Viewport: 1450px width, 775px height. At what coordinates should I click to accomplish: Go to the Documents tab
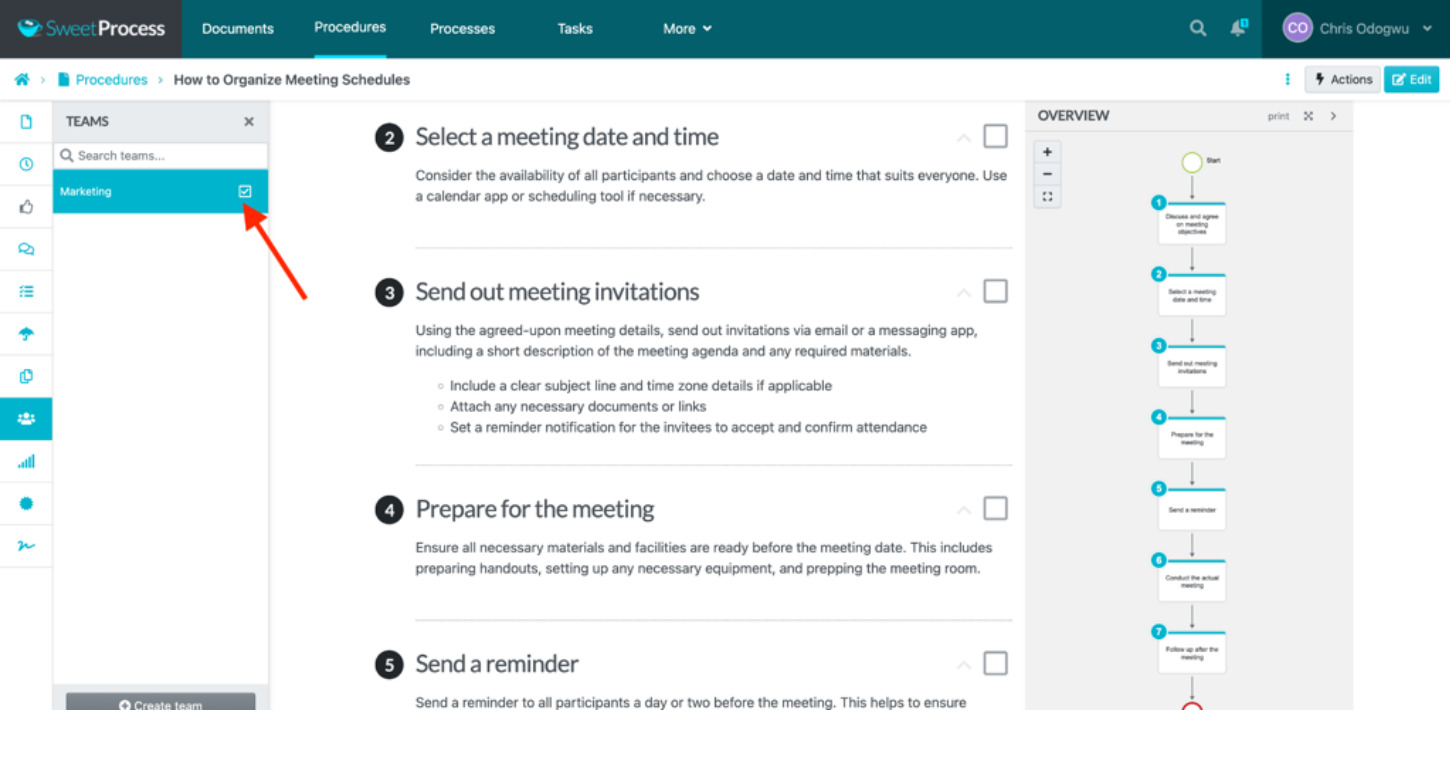click(237, 28)
